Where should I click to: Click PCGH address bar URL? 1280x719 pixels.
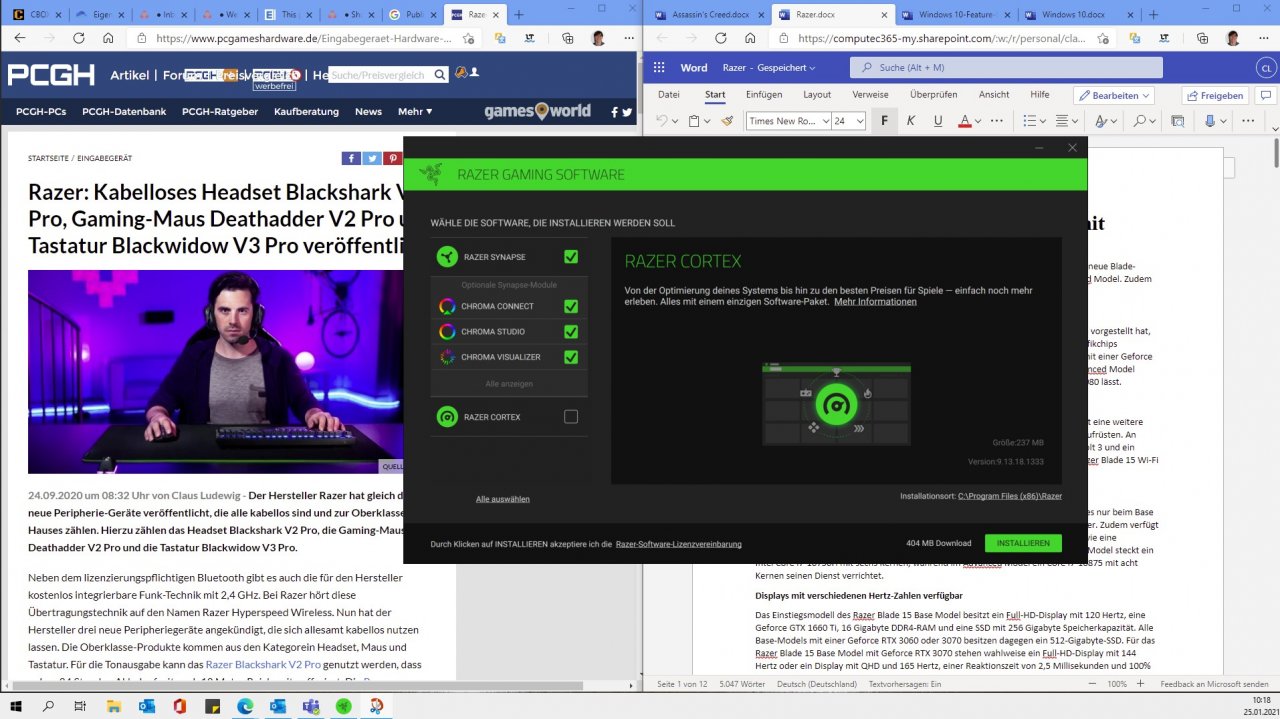(305, 38)
